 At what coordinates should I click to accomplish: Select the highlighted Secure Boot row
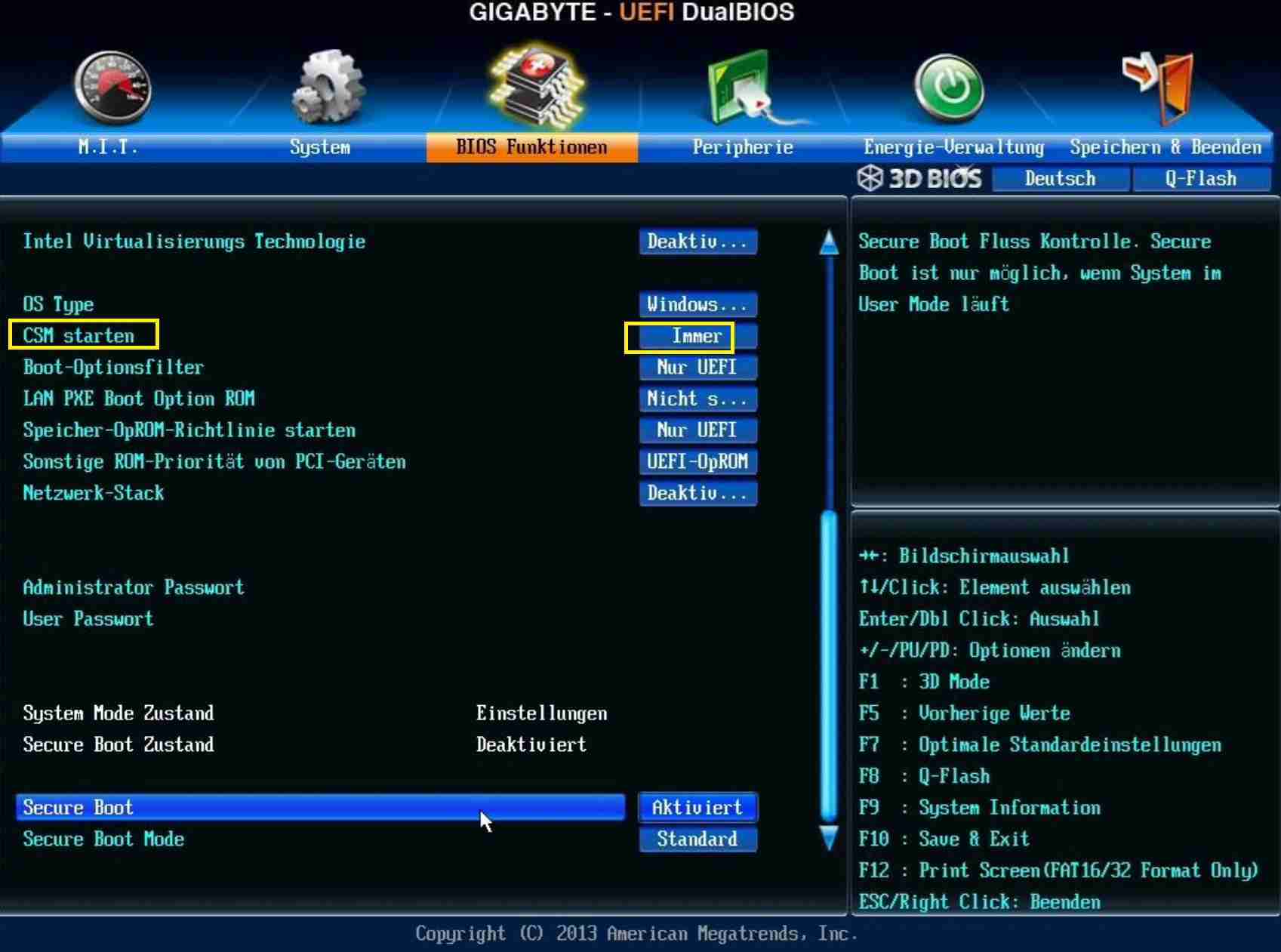pyautogui.click(x=320, y=807)
